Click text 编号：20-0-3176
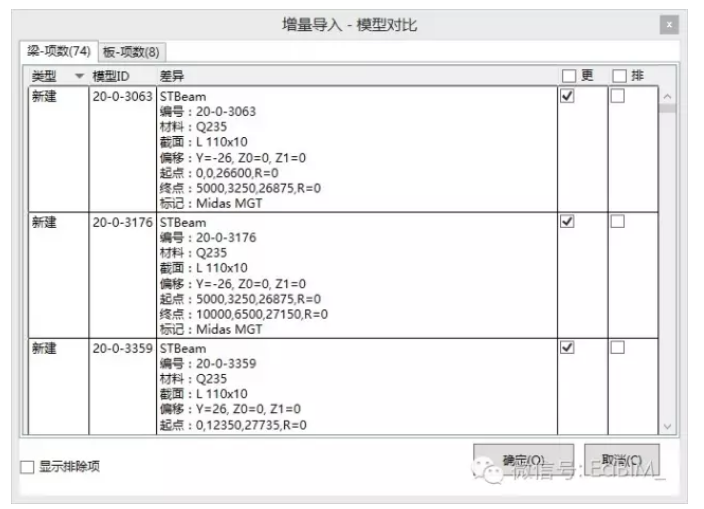 coord(208,237)
